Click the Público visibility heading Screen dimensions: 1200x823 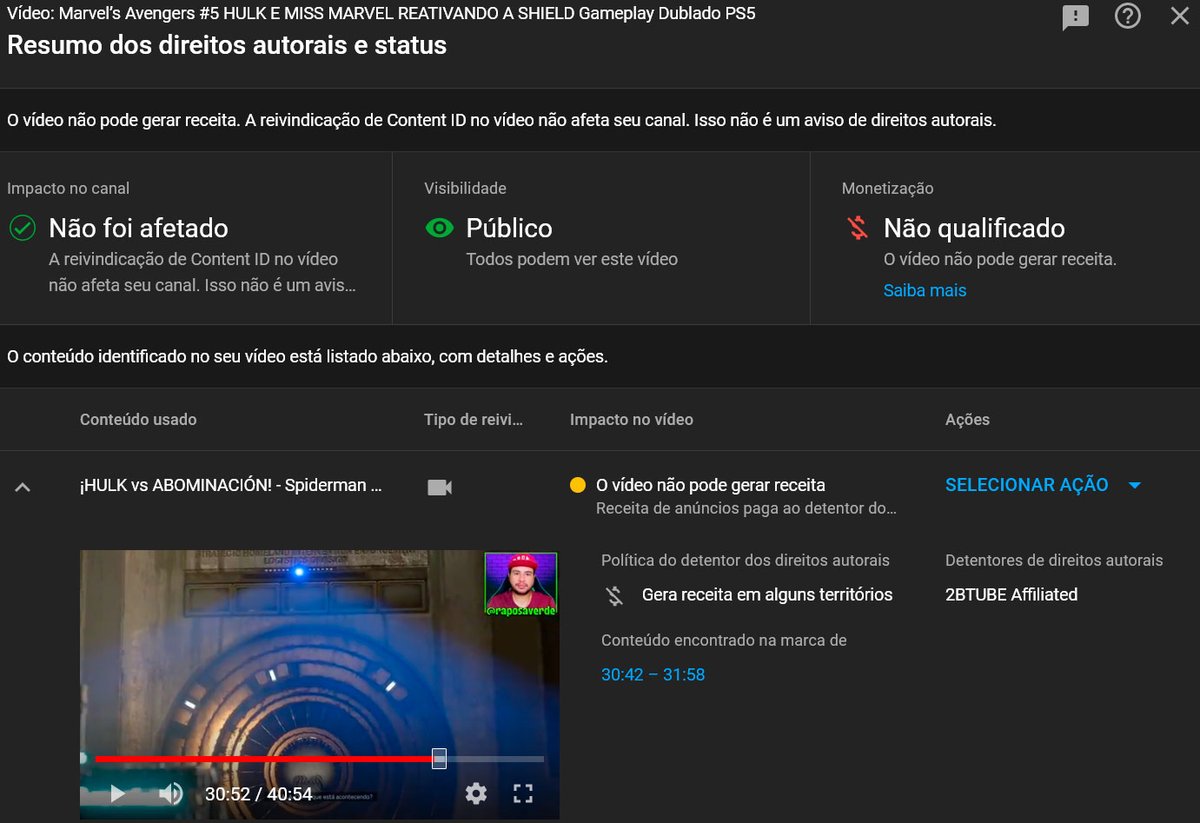509,228
